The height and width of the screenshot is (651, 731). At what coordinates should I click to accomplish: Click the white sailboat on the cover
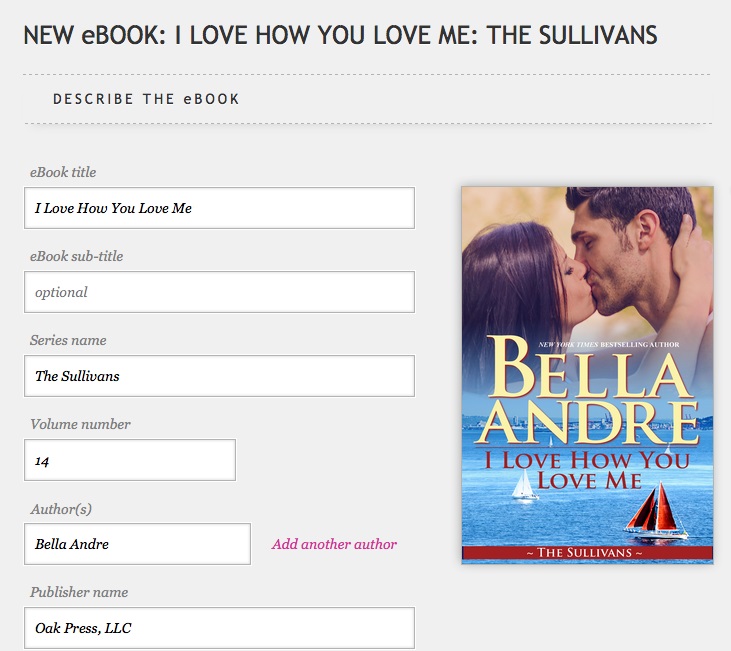(x=524, y=485)
